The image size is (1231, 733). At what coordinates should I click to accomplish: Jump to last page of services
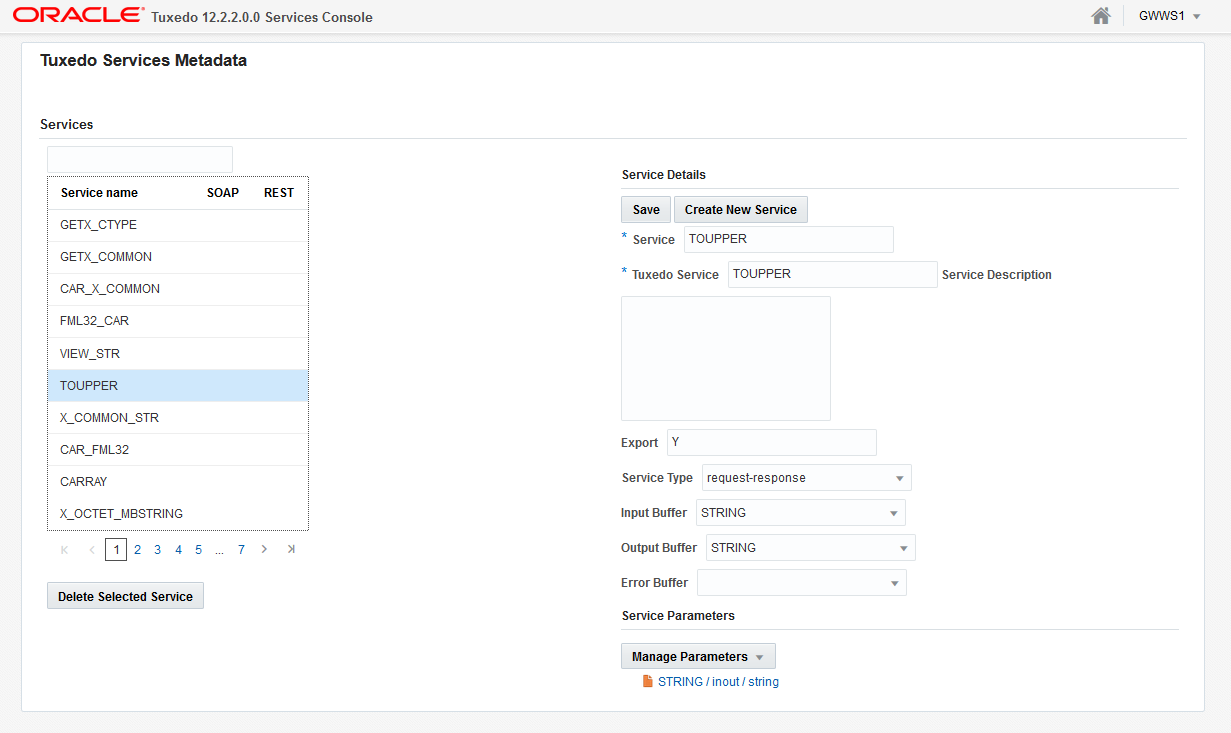pos(291,549)
